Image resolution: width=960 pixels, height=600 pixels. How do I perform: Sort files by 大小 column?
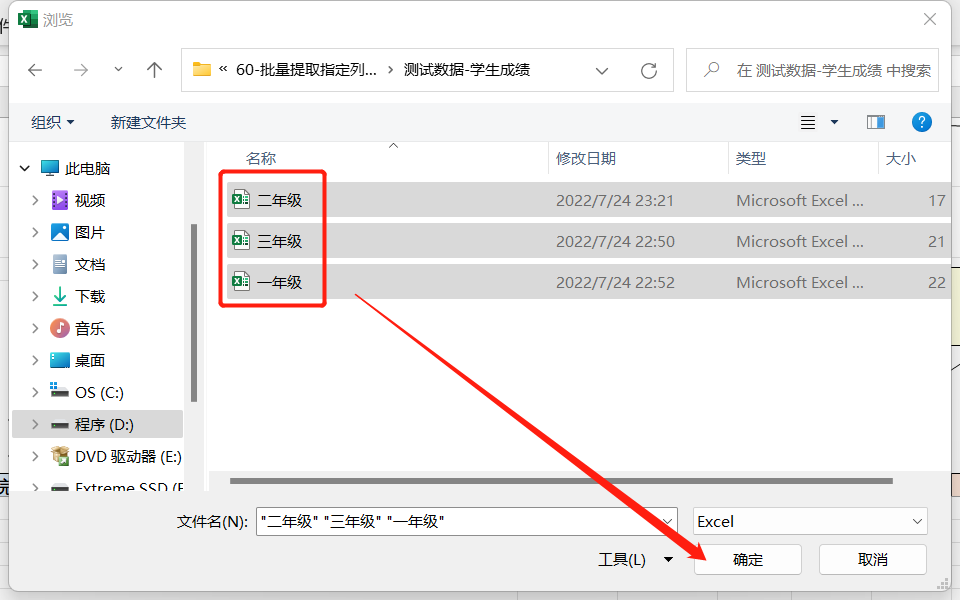point(901,159)
